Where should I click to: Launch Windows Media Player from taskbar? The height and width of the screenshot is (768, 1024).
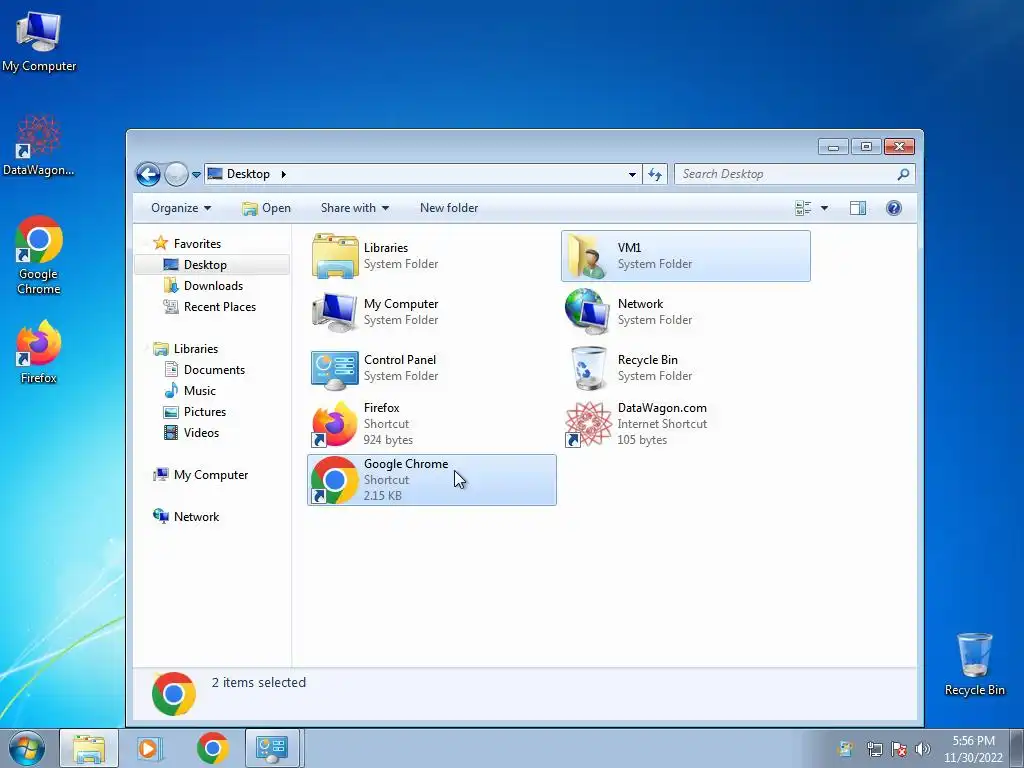(149, 748)
